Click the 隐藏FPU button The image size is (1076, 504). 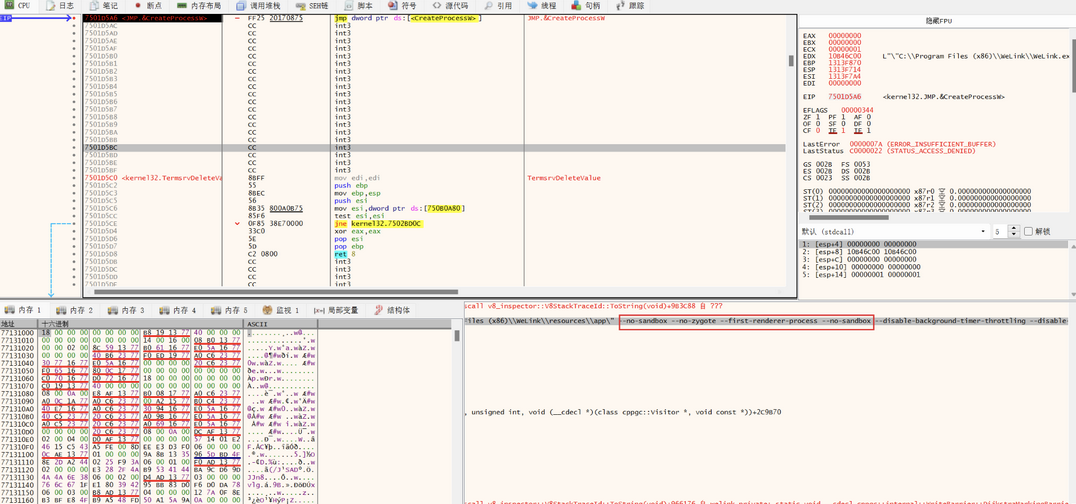[x=937, y=21]
